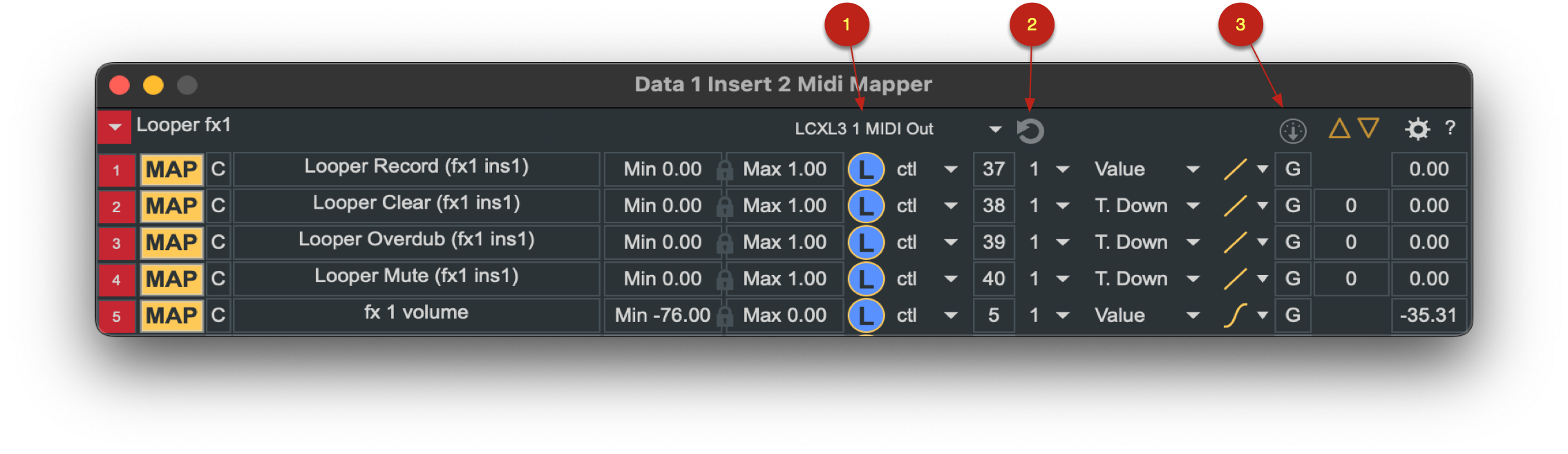Click the upward triangle move-up icon
The height and width of the screenshot is (454, 1568).
pyautogui.click(x=1339, y=129)
